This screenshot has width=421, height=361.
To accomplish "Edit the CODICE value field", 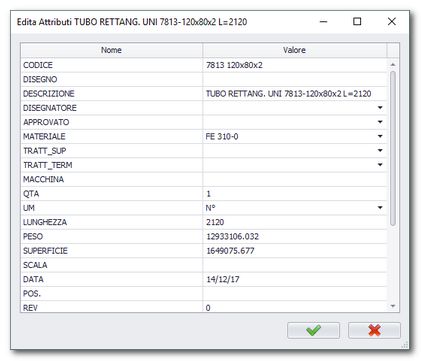I will [295, 65].
